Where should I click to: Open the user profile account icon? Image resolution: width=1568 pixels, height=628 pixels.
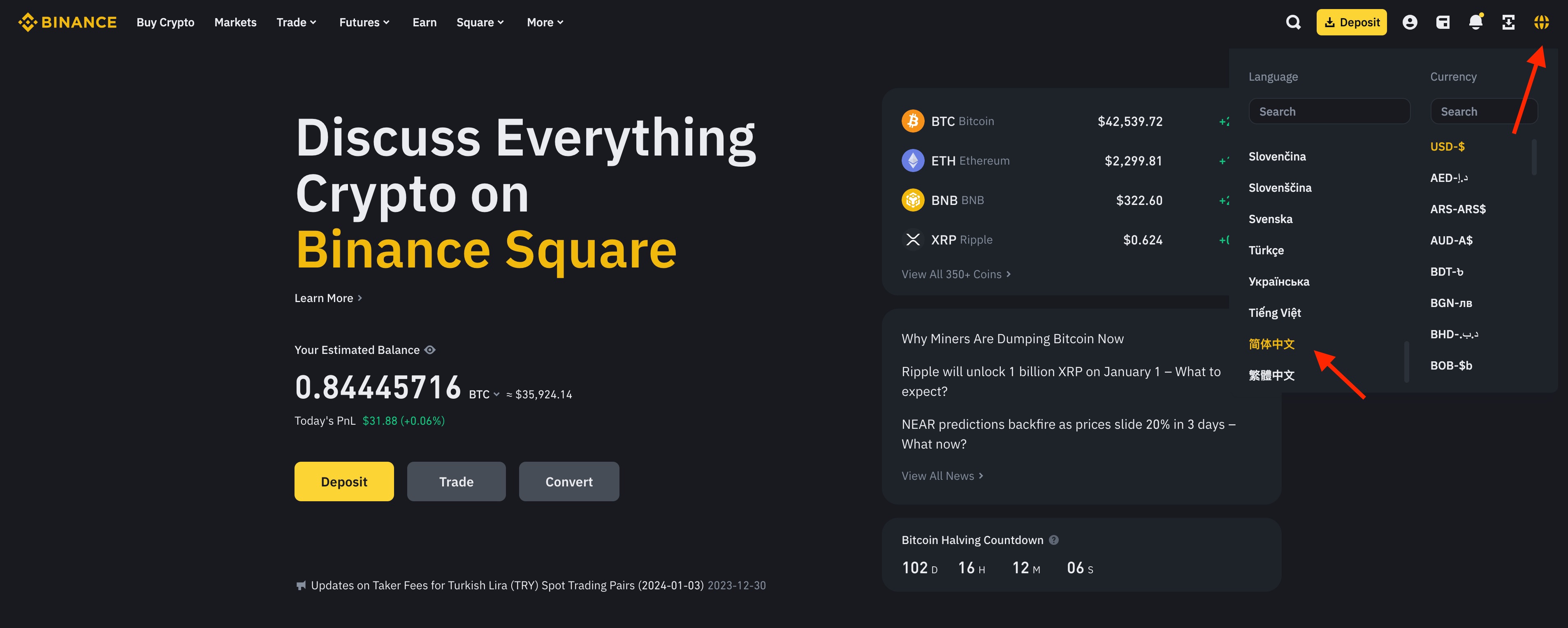(x=1410, y=23)
